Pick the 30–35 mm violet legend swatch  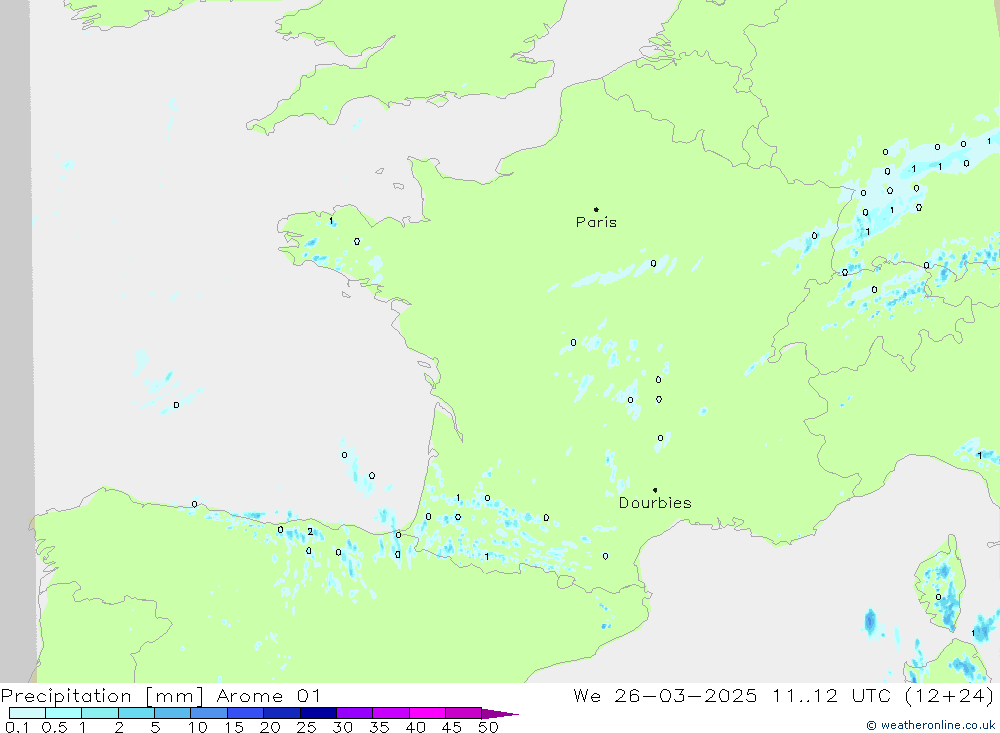[x=354, y=713]
